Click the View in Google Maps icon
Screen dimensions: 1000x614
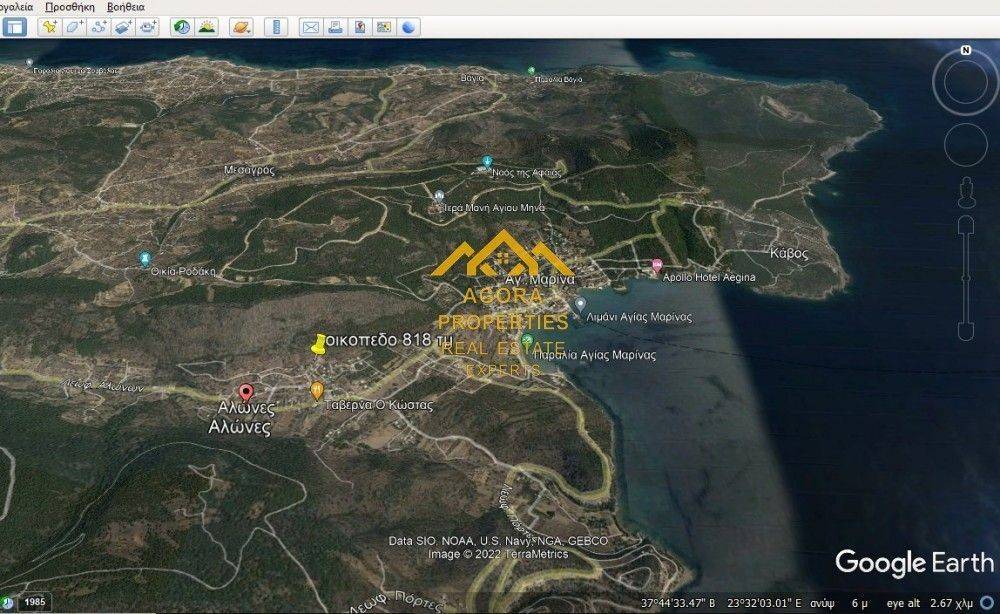pyautogui.click(x=384, y=27)
